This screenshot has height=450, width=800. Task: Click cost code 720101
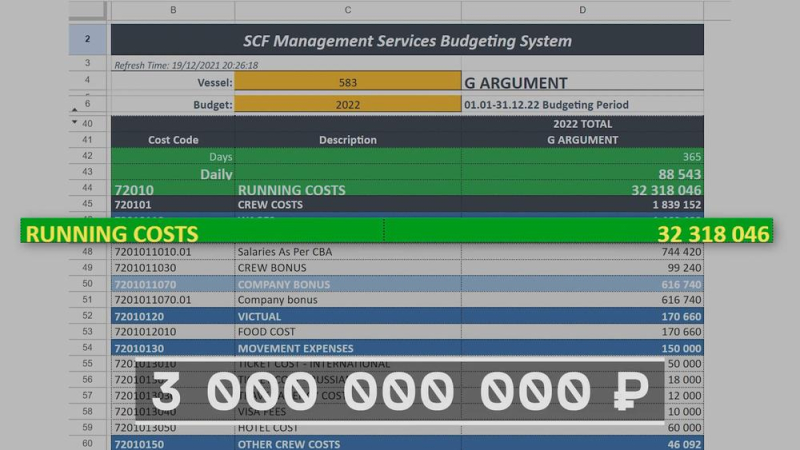133,205
